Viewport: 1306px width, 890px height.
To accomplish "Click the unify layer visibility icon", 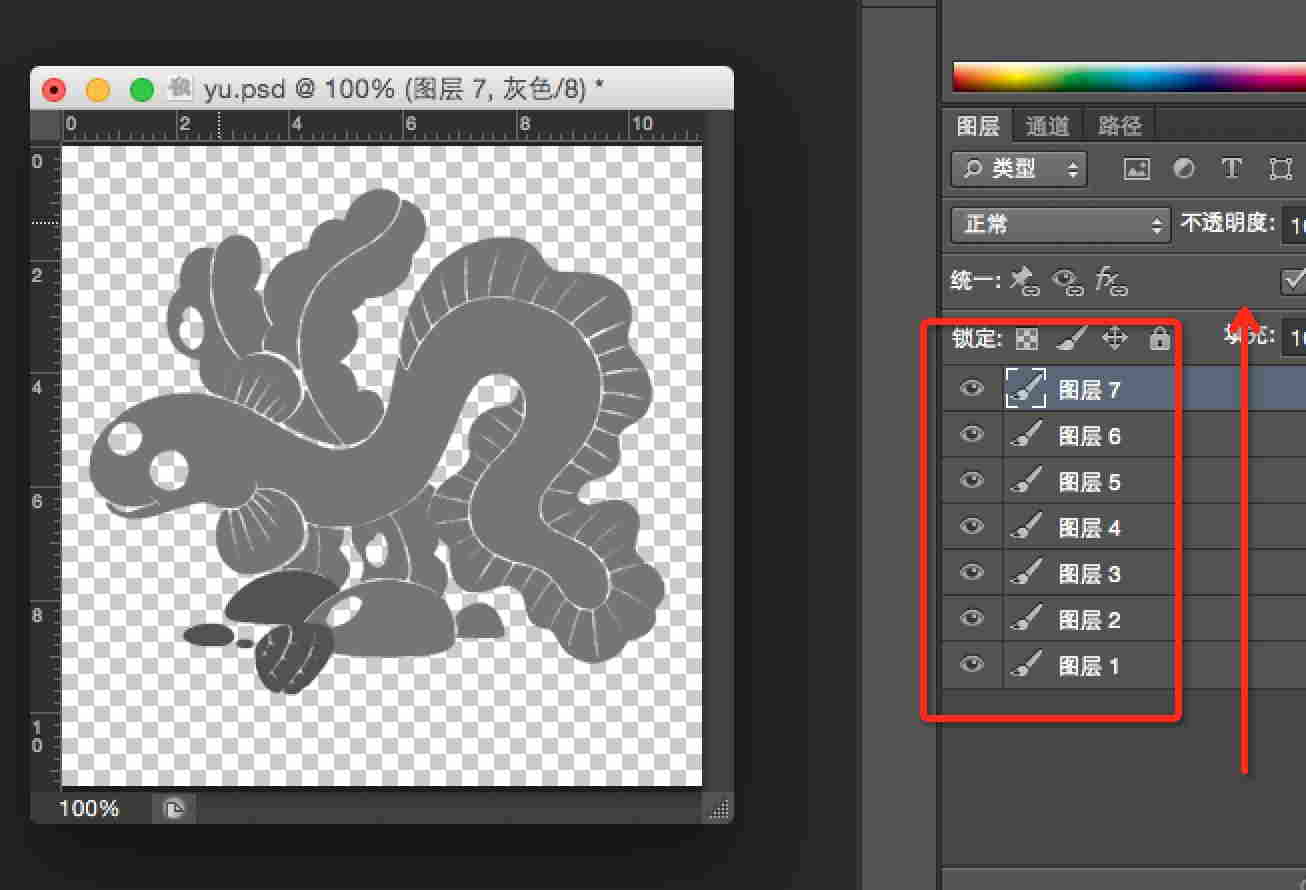I will click(x=1068, y=281).
